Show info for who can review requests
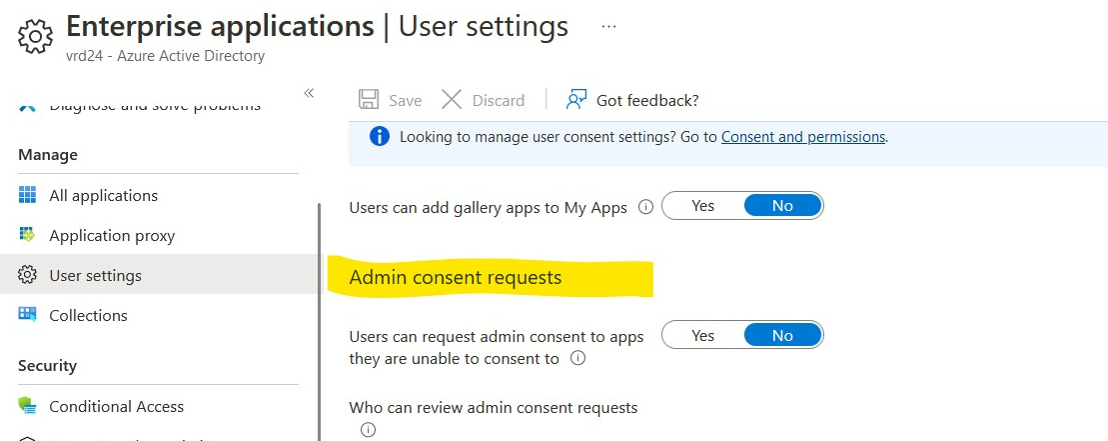This screenshot has height=441, width=1108. (x=367, y=429)
